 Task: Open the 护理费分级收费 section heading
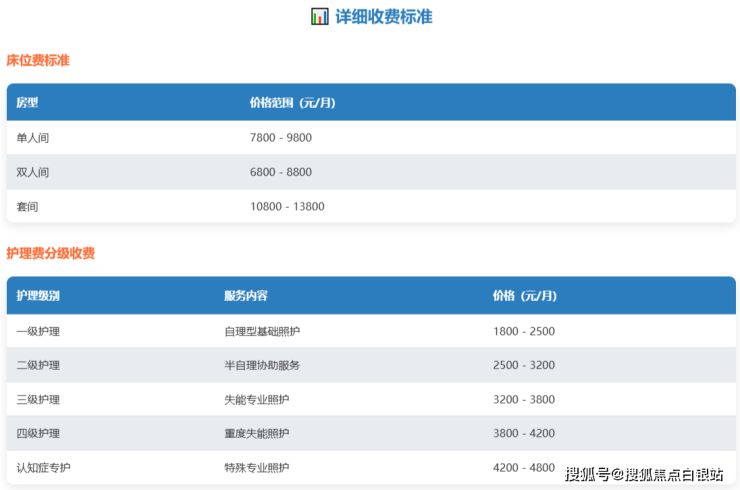point(51,253)
